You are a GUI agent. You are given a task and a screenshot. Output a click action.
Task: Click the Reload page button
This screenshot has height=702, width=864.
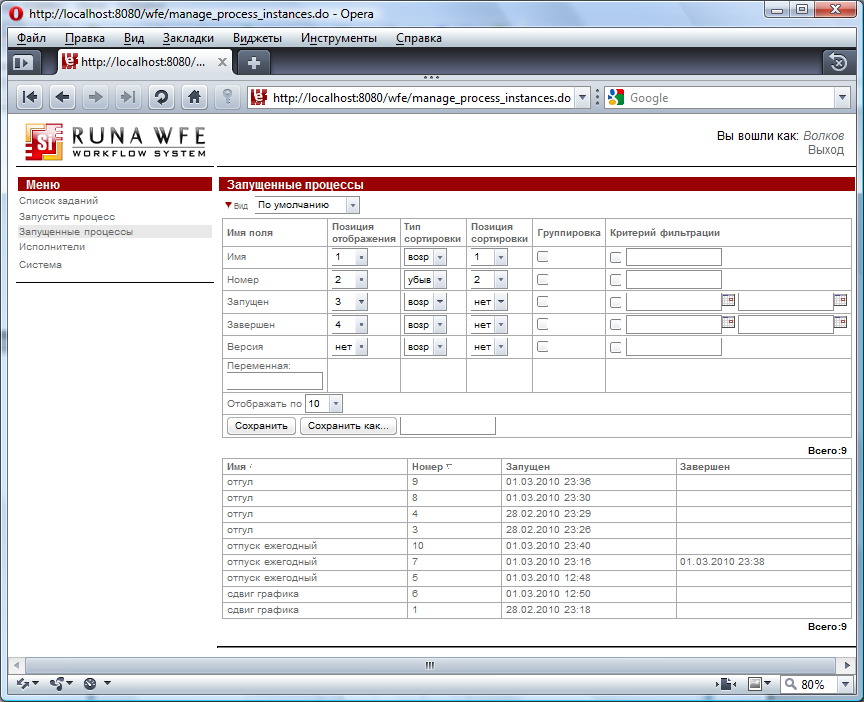click(x=160, y=97)
